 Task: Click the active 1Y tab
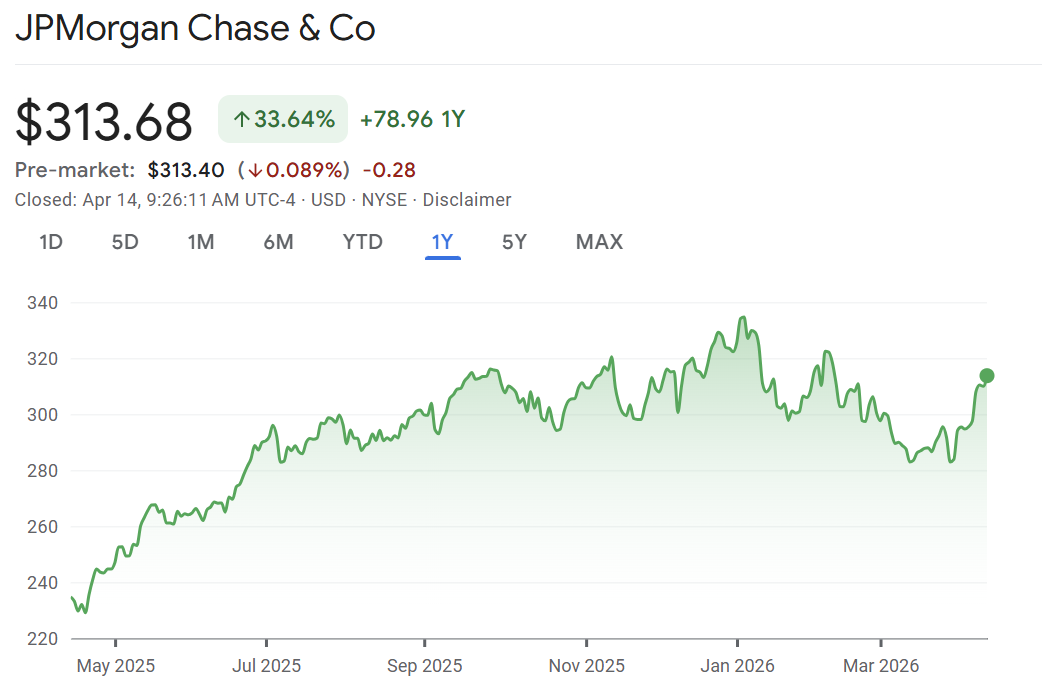point(442,242)
